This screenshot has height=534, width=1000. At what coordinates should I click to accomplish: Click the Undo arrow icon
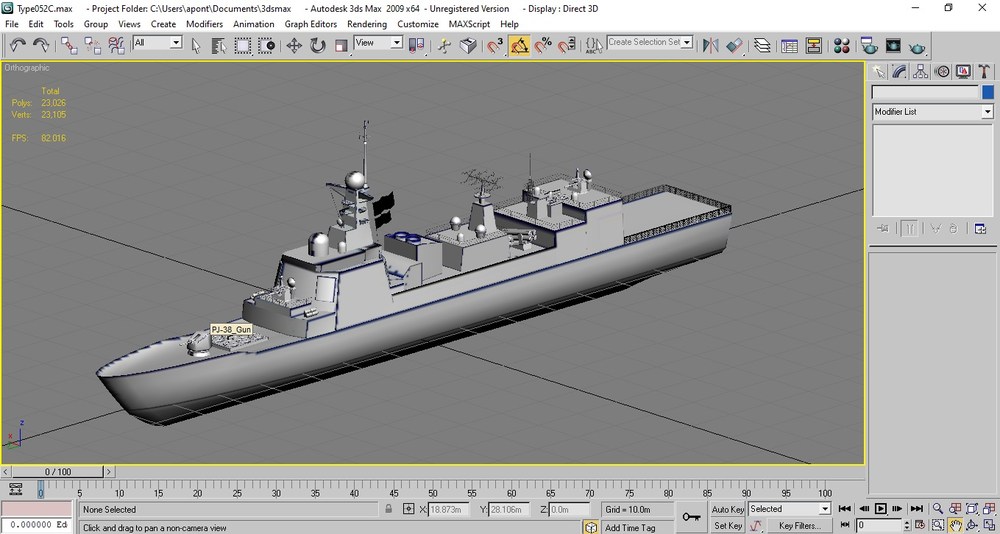17,45
